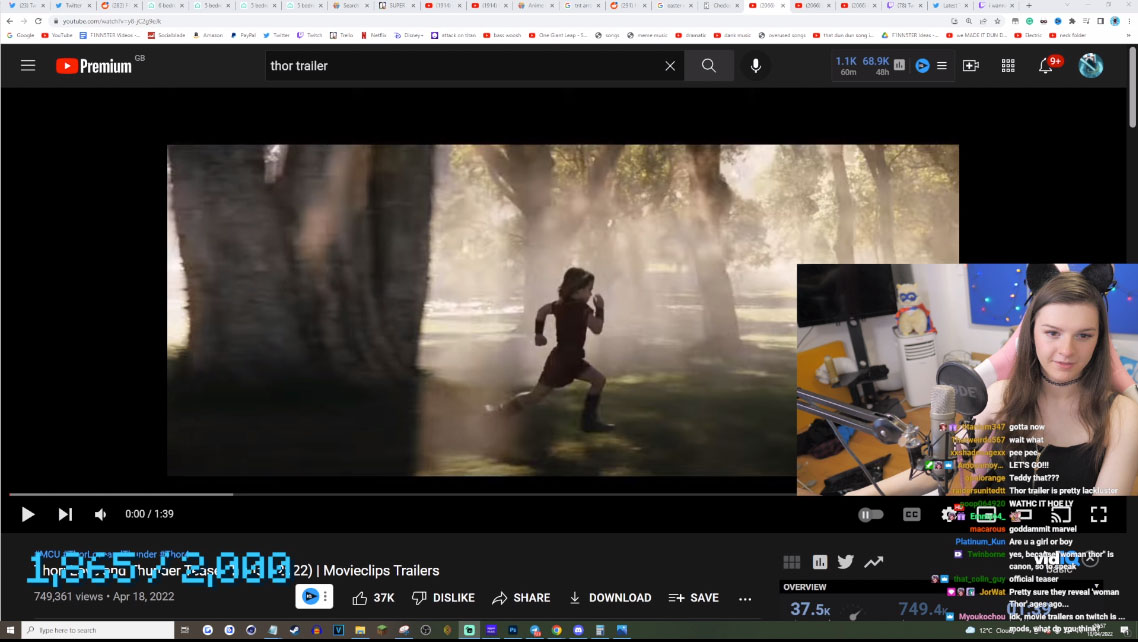Open the vidIQ stats bar chart icon

899,65
